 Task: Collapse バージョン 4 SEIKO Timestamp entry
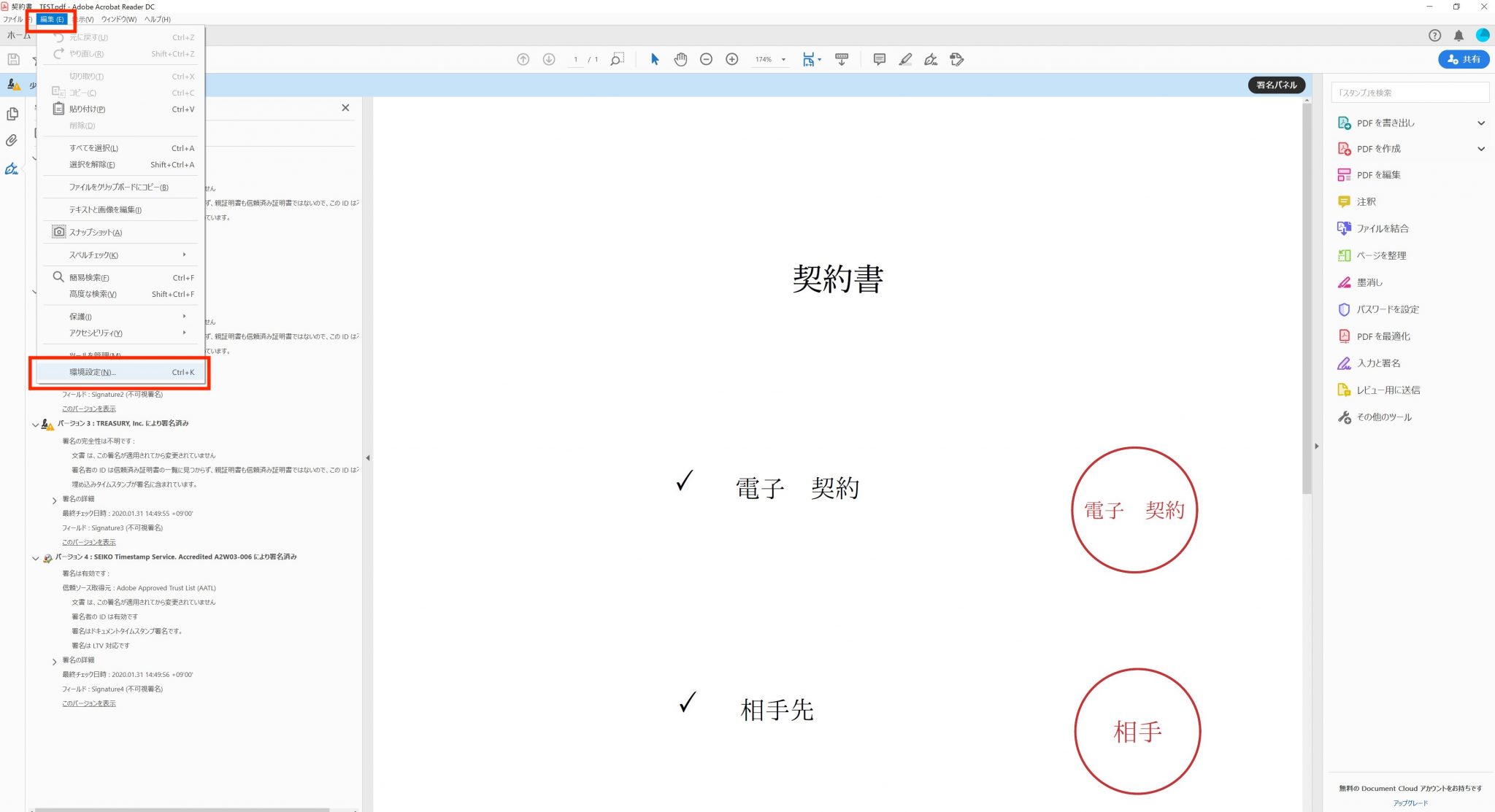pos(35,558)
